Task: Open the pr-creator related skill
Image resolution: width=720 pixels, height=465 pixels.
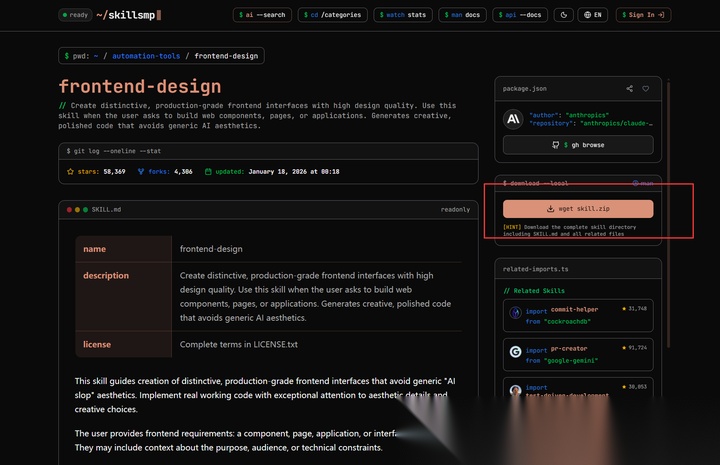Action: tap(578, 354)
